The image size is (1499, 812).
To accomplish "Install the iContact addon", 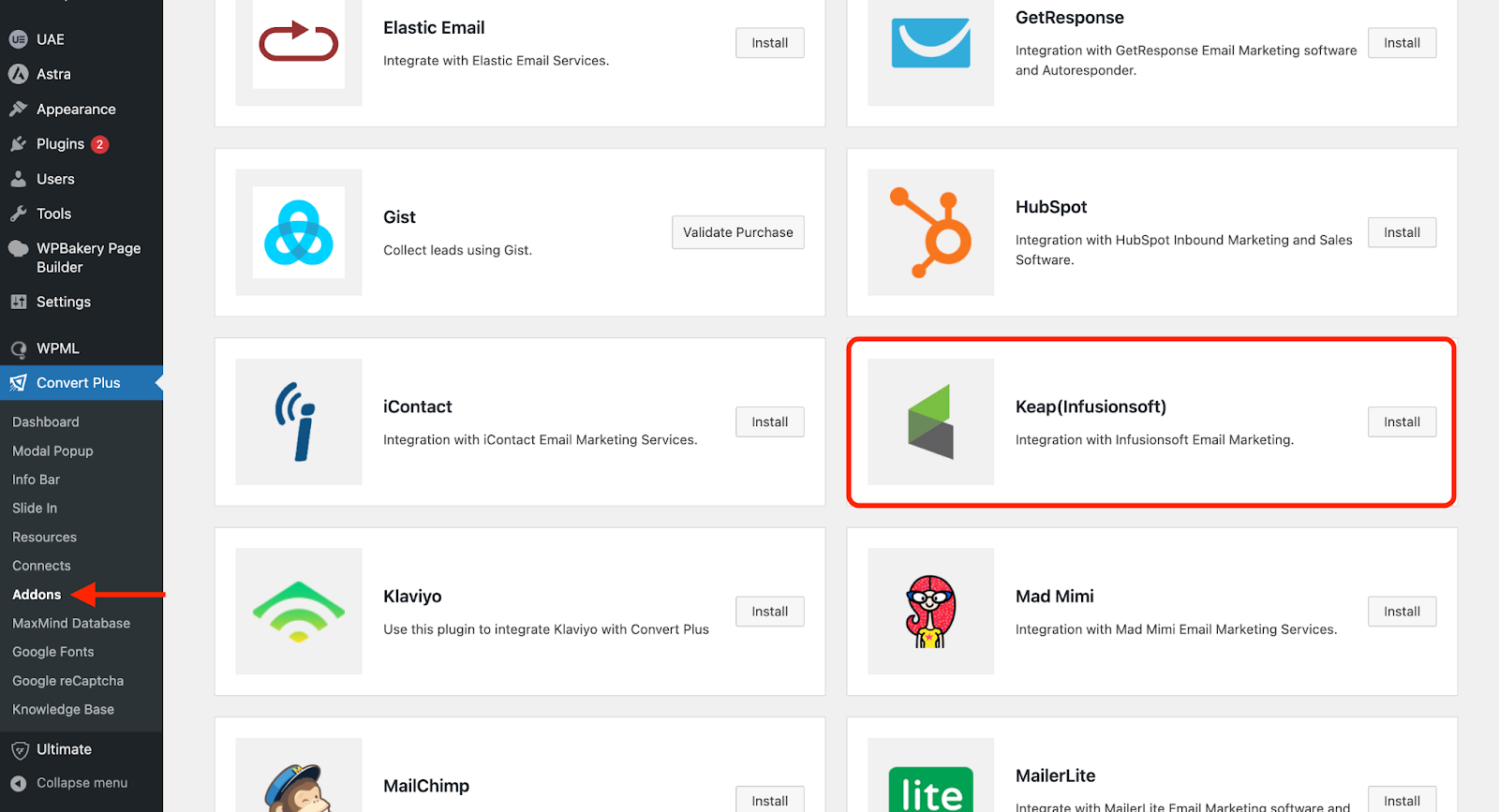I will pyautogui.click(x=770, y=422).
